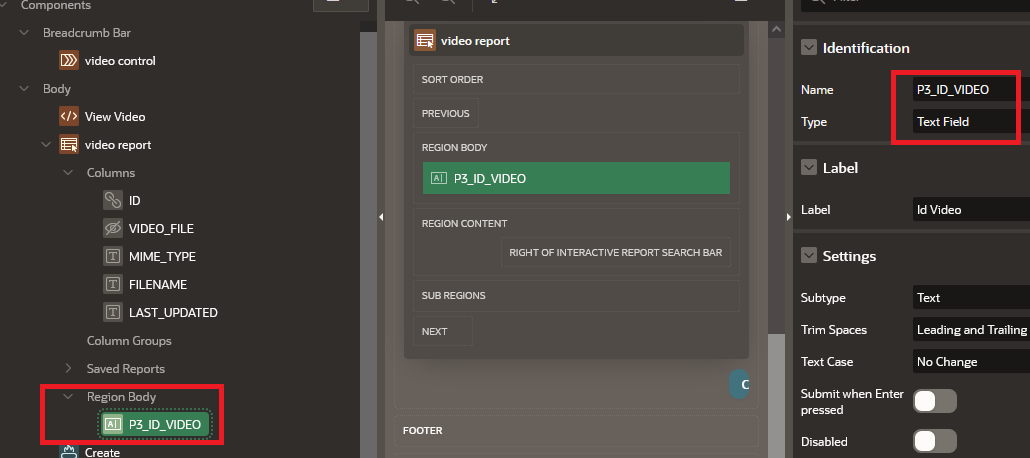
Task: Click the video report icon in layout header
Action: click(425, 41)
